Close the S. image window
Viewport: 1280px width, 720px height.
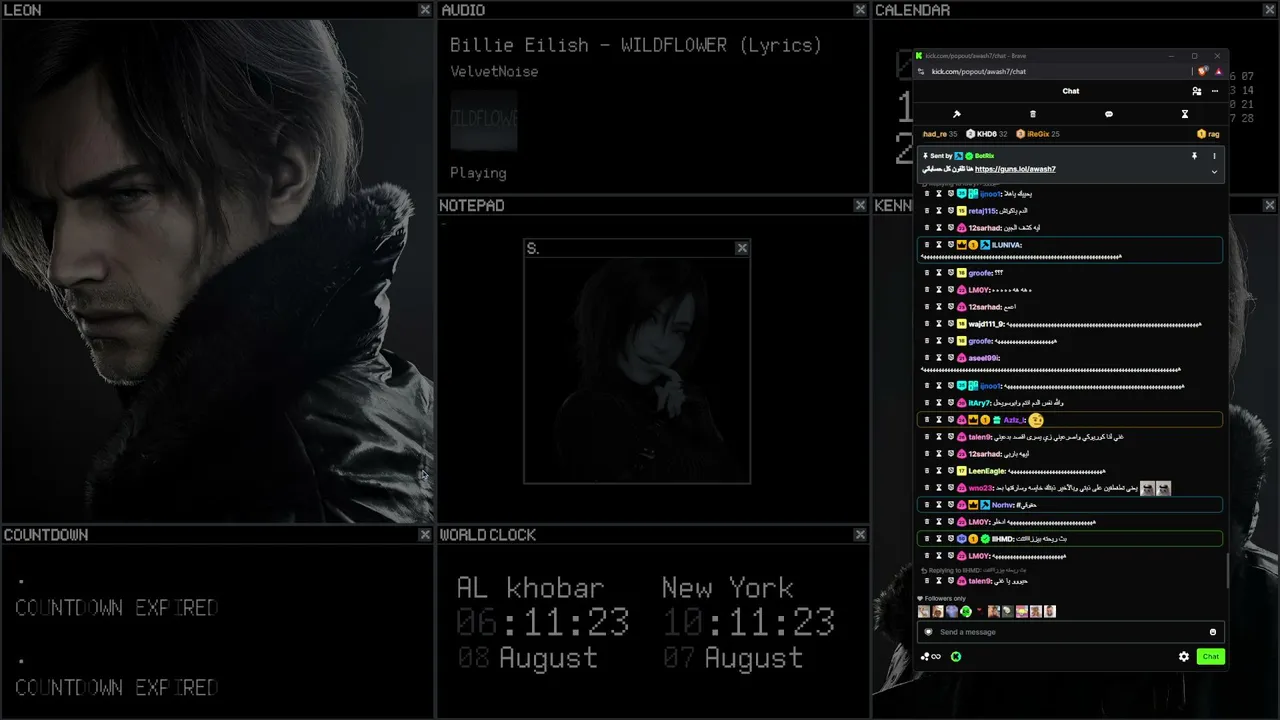(742, 248)
